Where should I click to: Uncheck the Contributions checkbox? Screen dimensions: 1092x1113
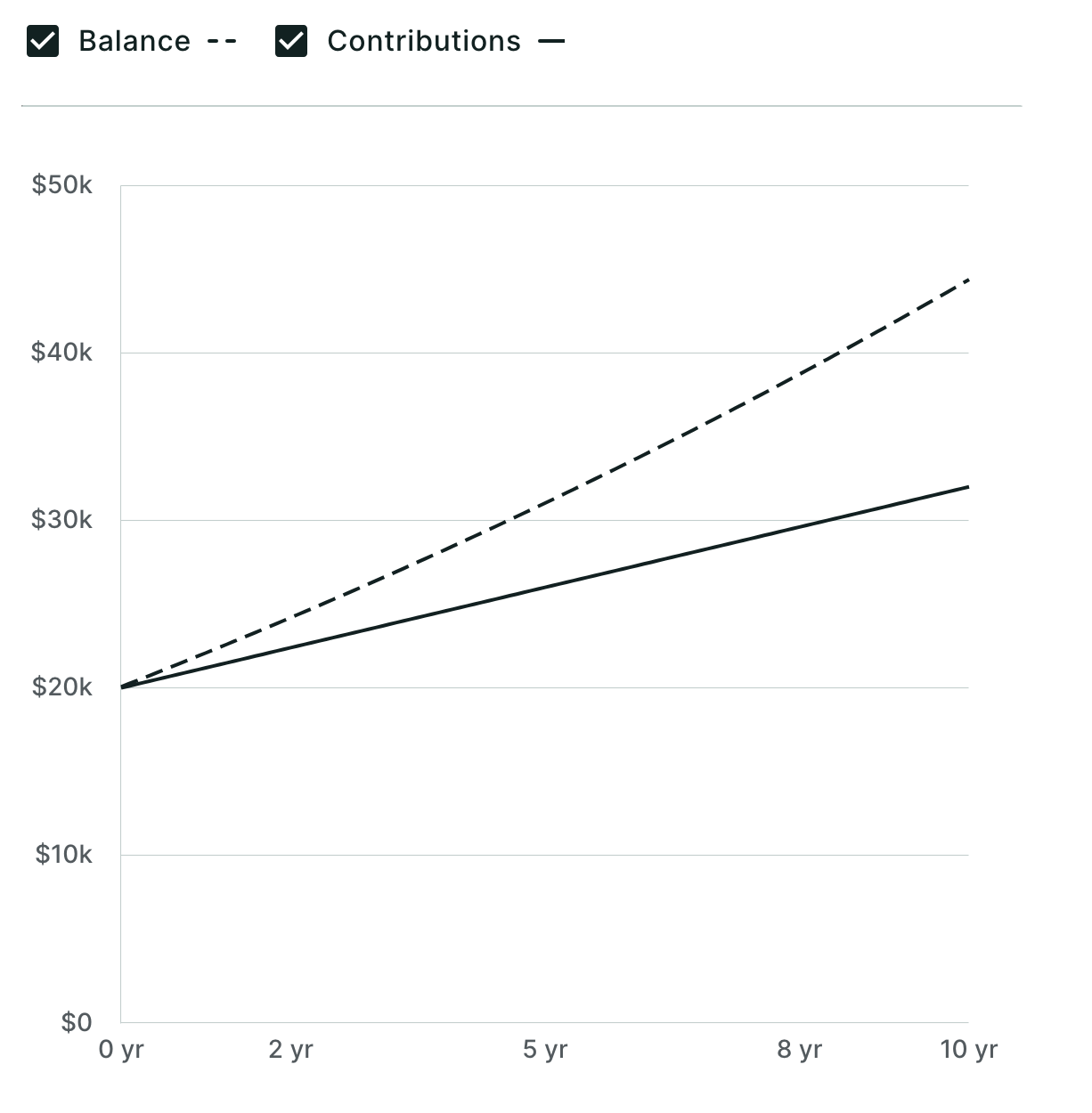pyautogui.click(x=291, y=42)
